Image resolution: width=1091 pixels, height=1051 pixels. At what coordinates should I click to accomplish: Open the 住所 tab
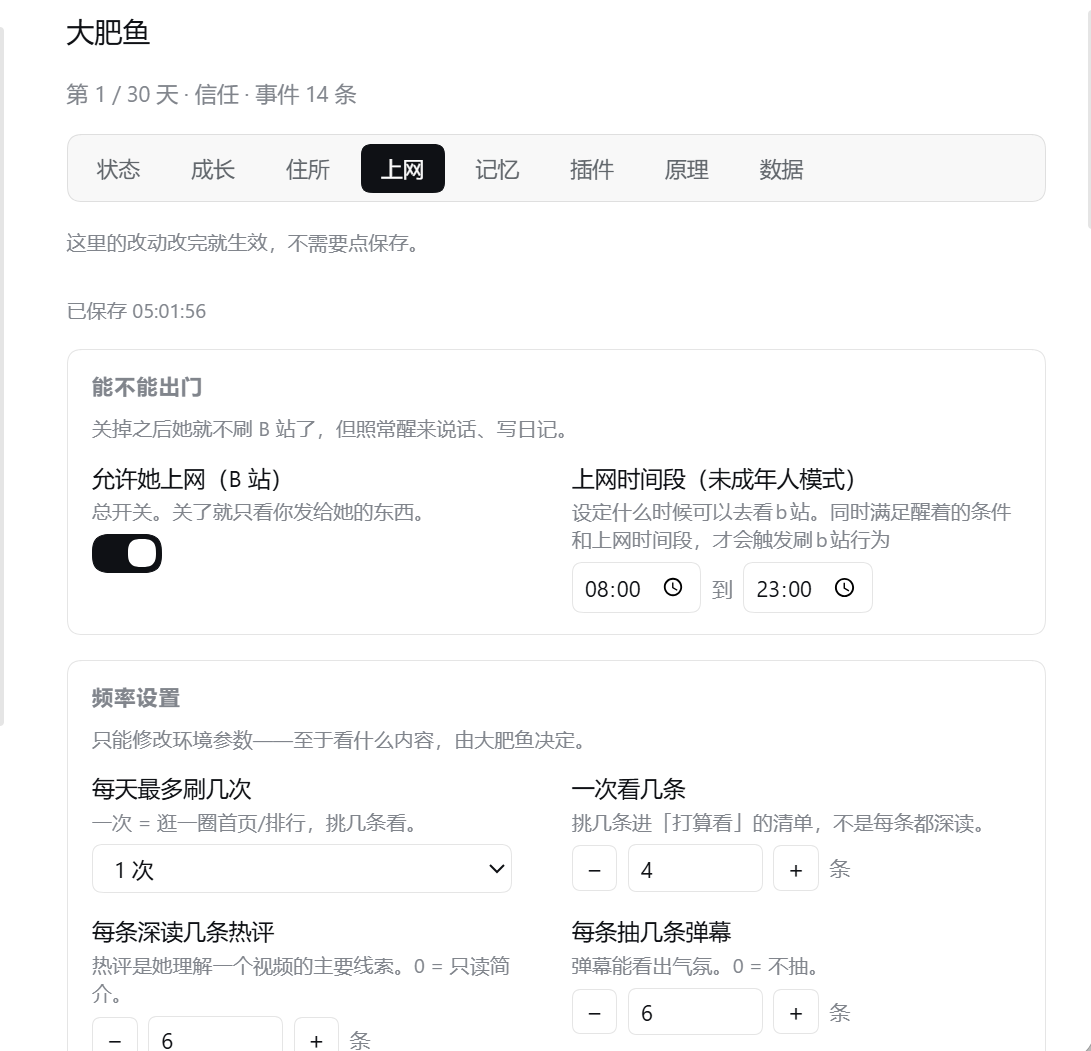308,169
